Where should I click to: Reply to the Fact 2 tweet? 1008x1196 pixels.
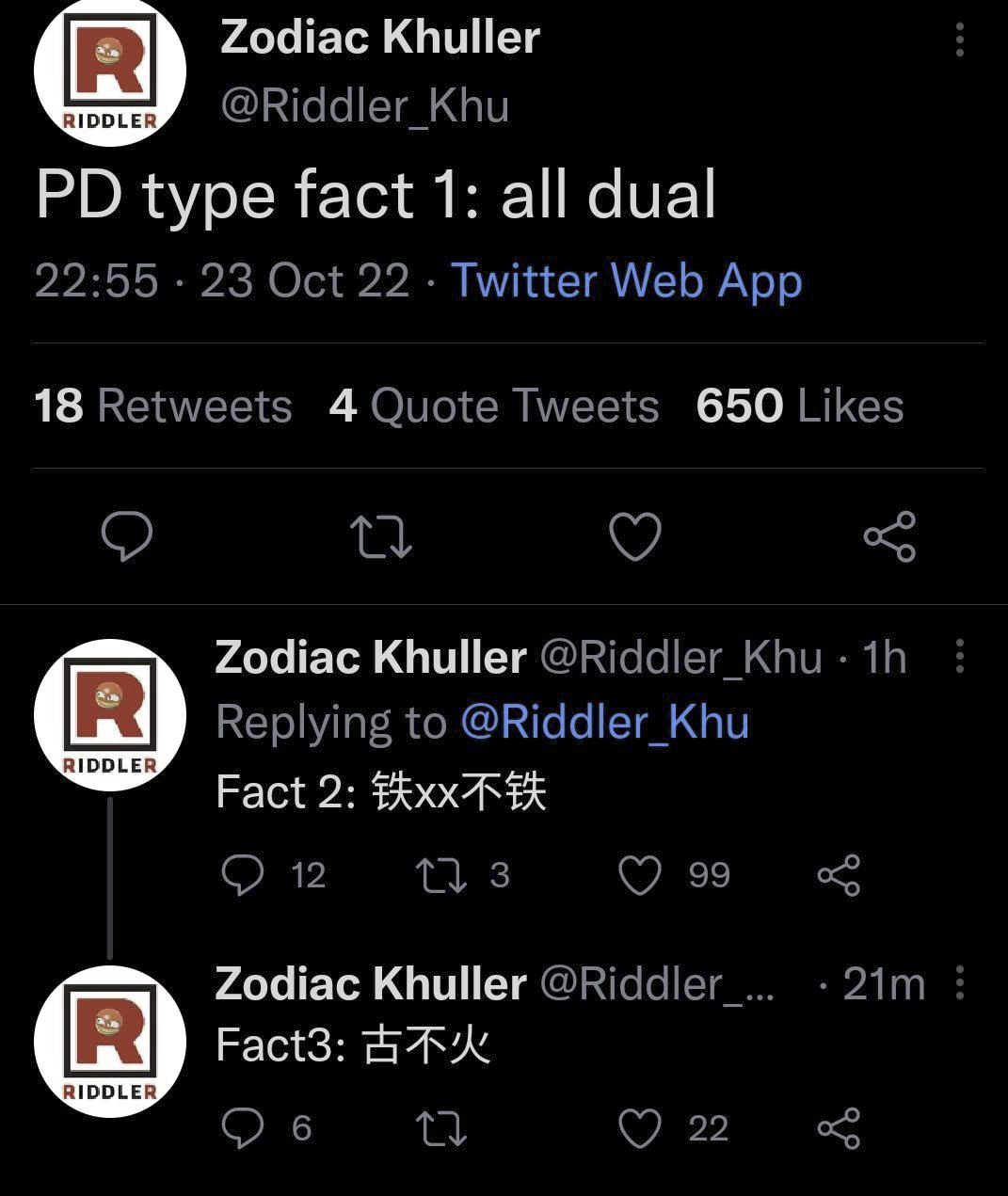pos(243,875)
